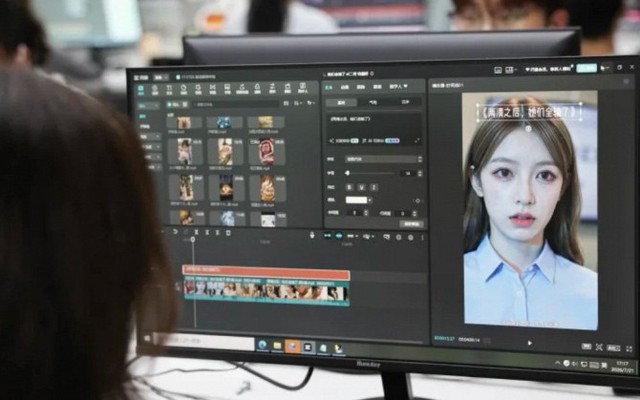Click the undo arrow in the timeline toolbar

tap(175, 232)
